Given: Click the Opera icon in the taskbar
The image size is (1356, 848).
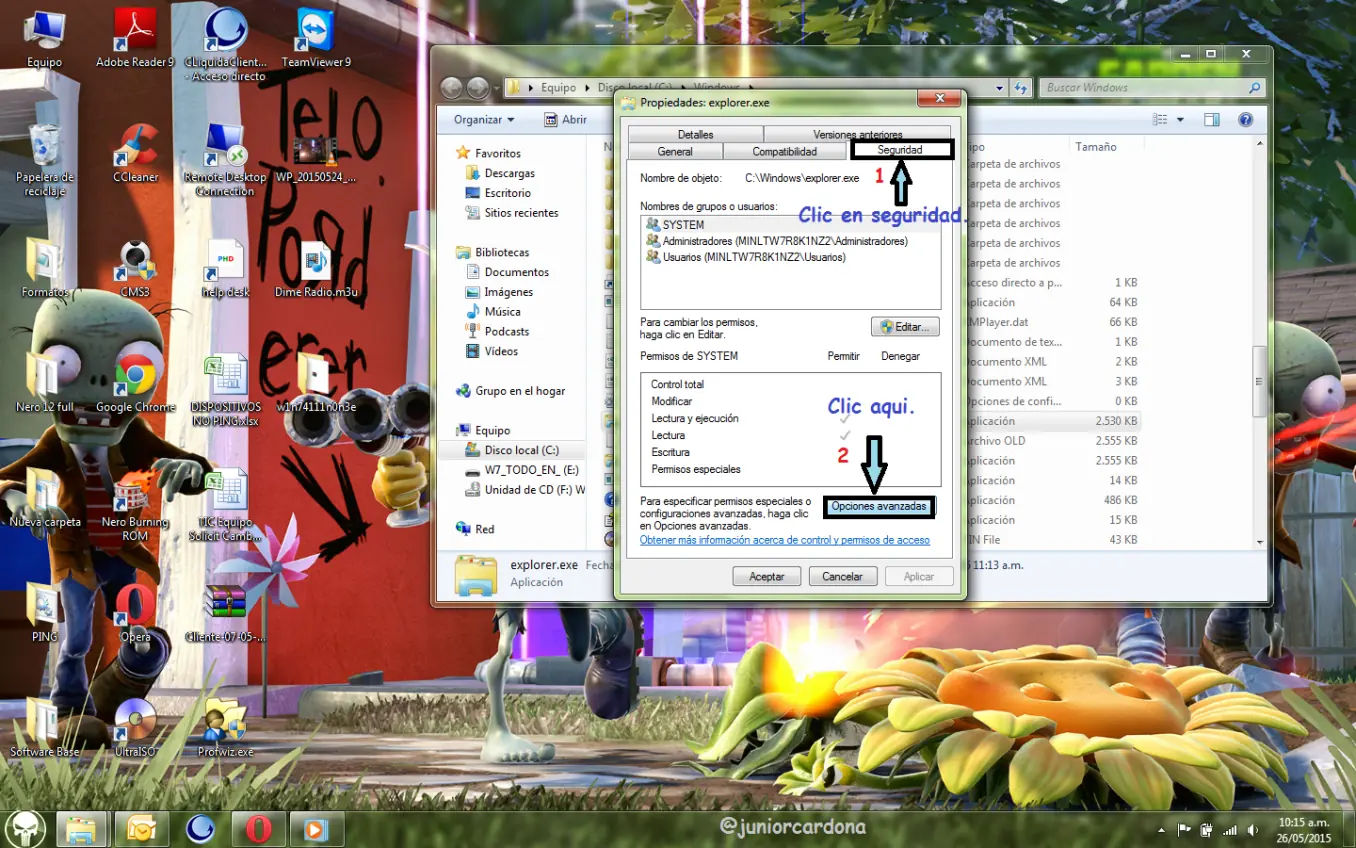Looking at the screenshot, I should tap(258, 829).
